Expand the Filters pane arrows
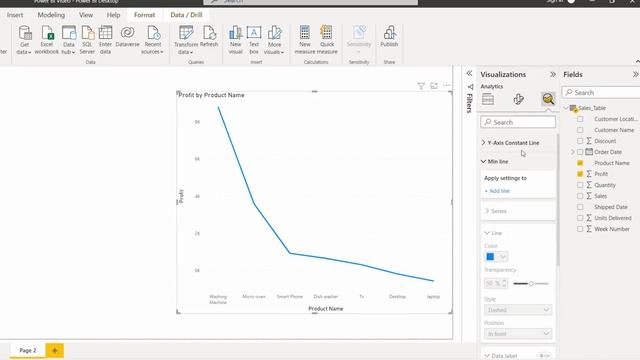This screenshot has height=360, width=640. (x=469, y=73)
